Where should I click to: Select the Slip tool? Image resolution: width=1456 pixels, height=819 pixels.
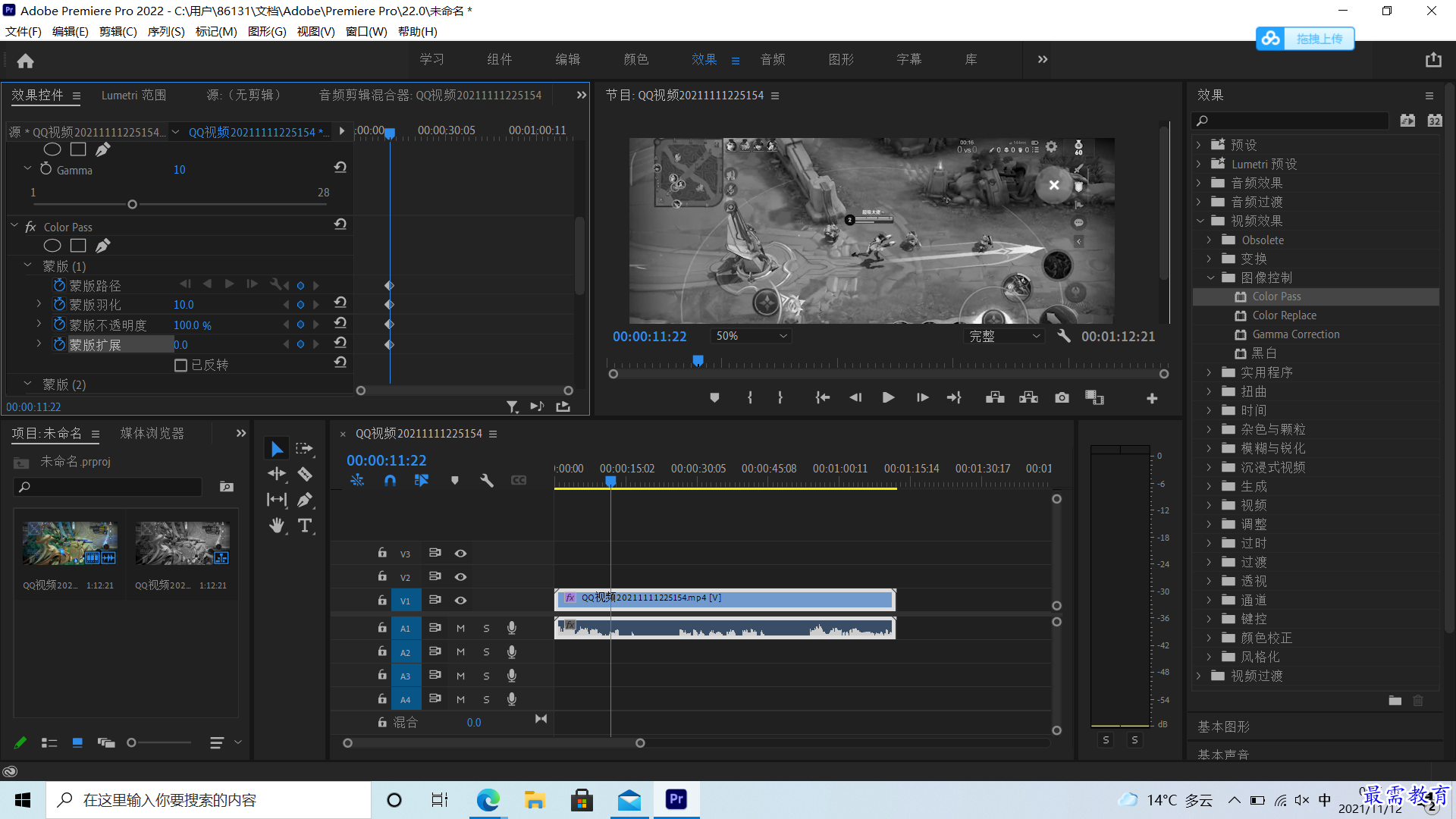click(277, 499)
